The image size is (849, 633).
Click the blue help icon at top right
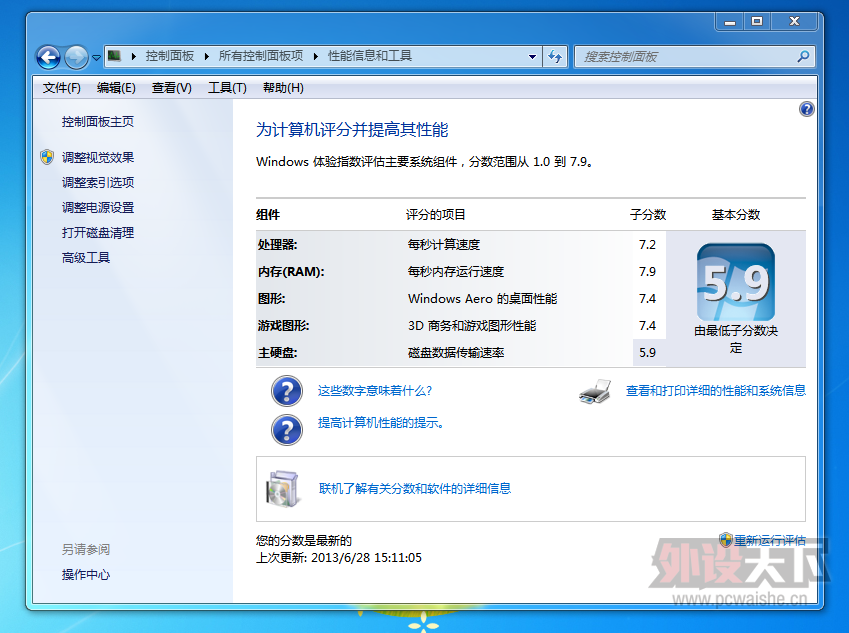tap(806, 109)
